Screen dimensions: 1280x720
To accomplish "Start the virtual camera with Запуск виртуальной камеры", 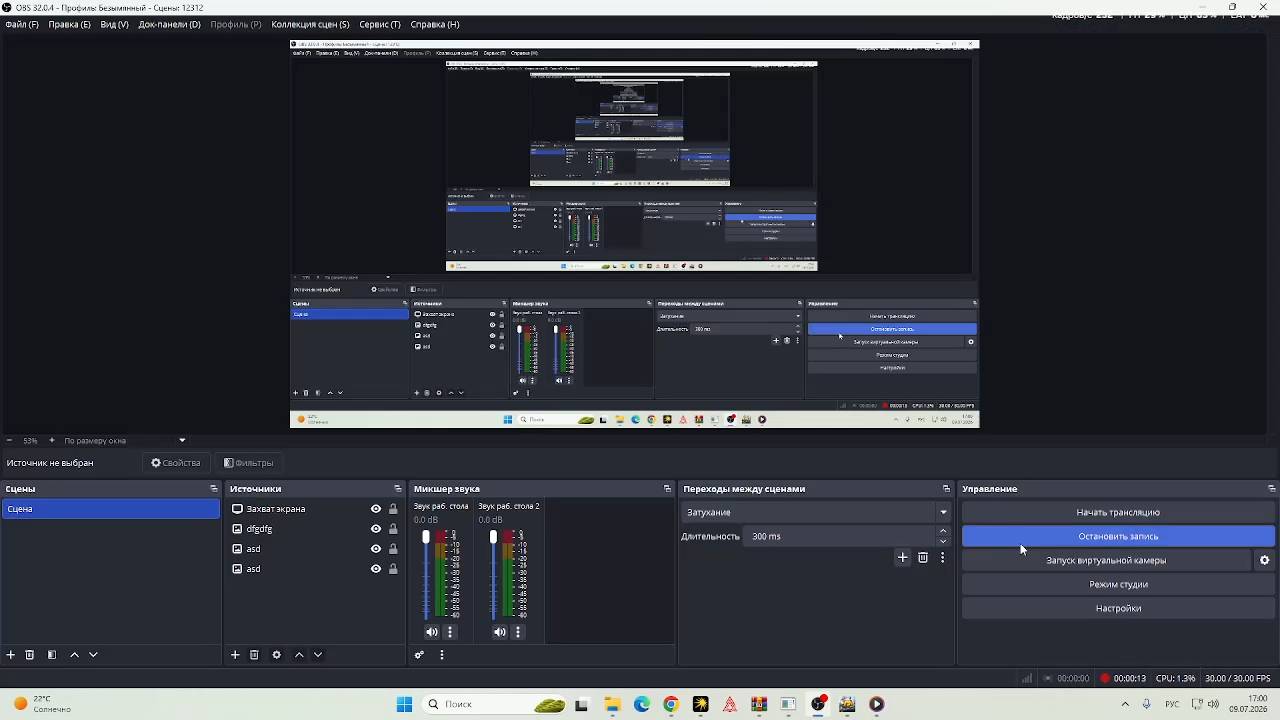I will point(1106,560).
